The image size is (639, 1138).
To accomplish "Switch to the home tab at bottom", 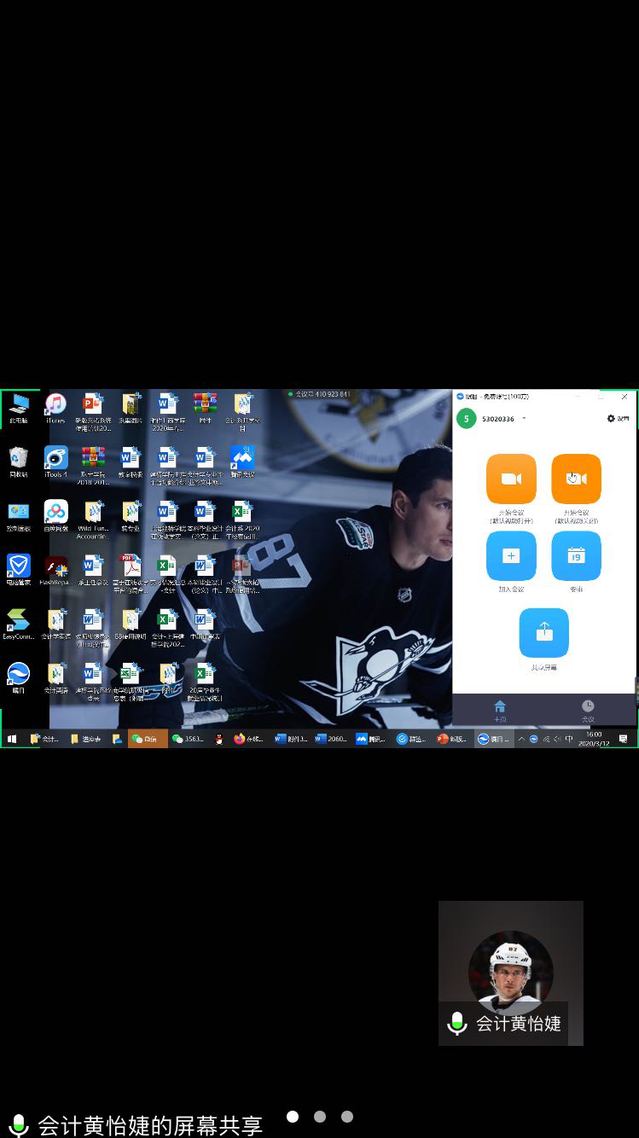I will 499,707.
